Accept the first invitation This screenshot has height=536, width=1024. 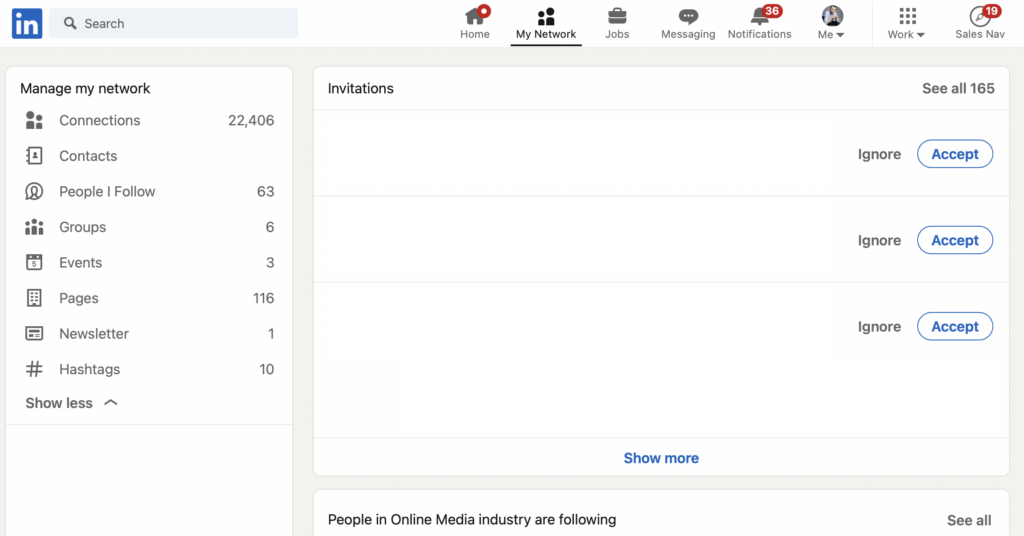tap(954, 154)
